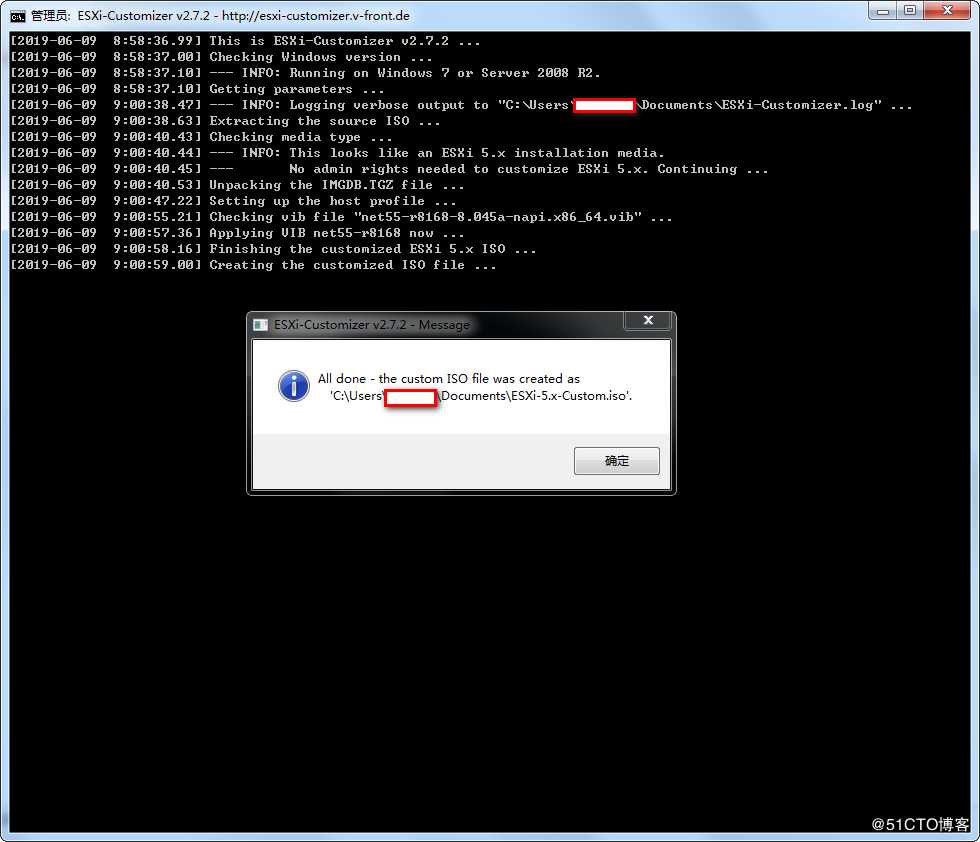The width and height of the screenshot is (980, 842).
Task: Close the ESXi-Customizer console window
Action: point(948,11)
